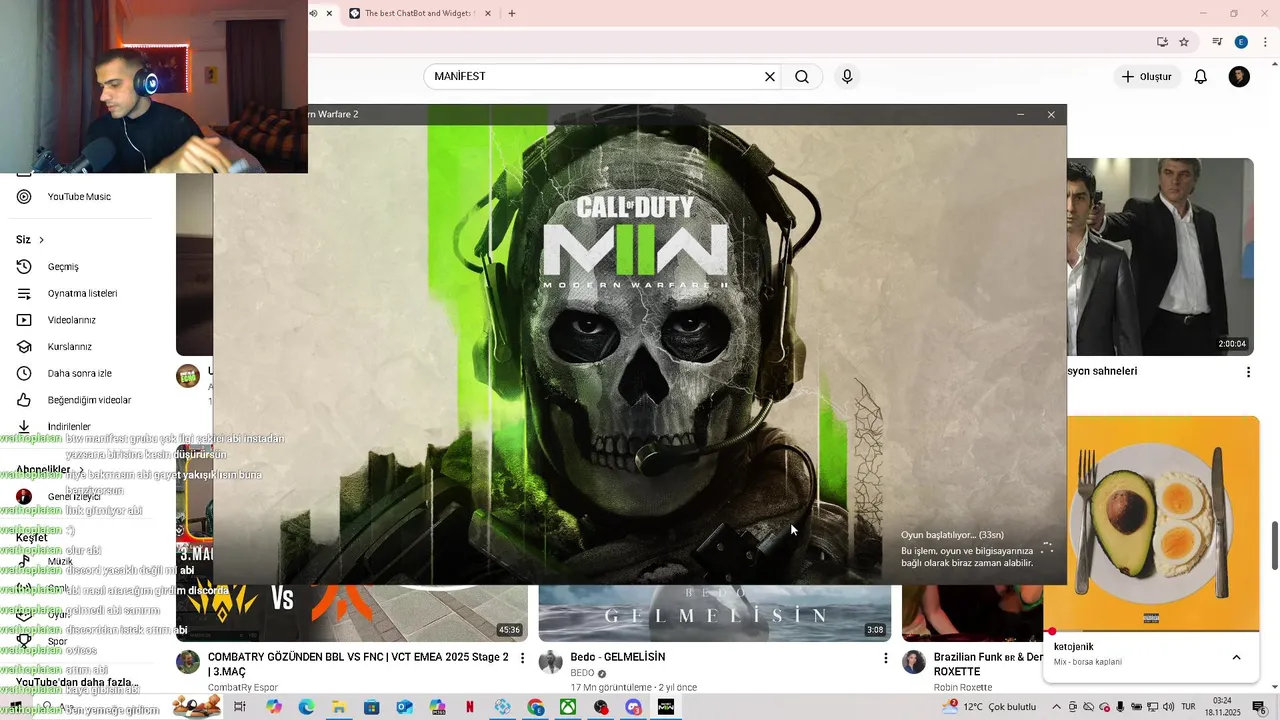Click the taskbar microphone tray icon

pos(1121,707)
